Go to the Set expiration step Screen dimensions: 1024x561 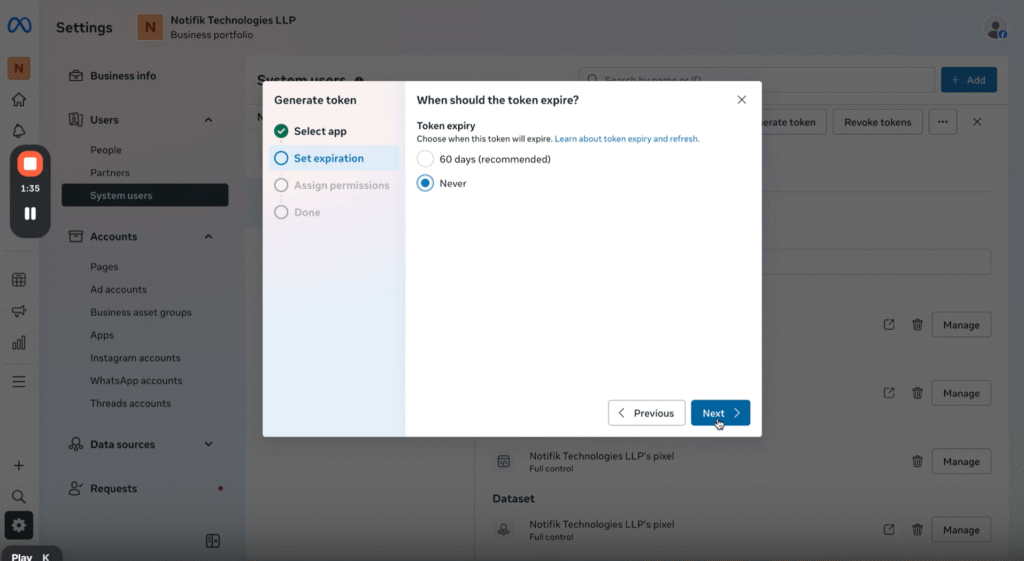coord(328,158)
